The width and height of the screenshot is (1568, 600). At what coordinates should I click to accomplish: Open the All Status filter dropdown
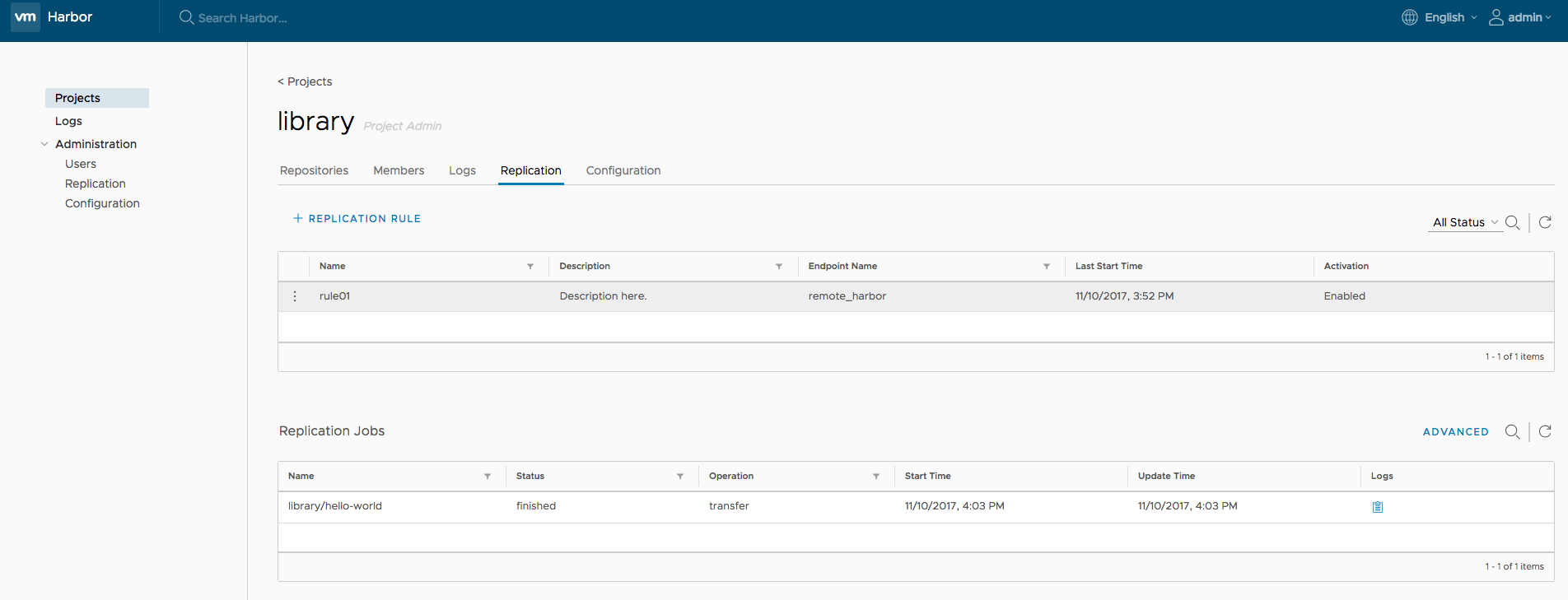[x=1465, y=222]
